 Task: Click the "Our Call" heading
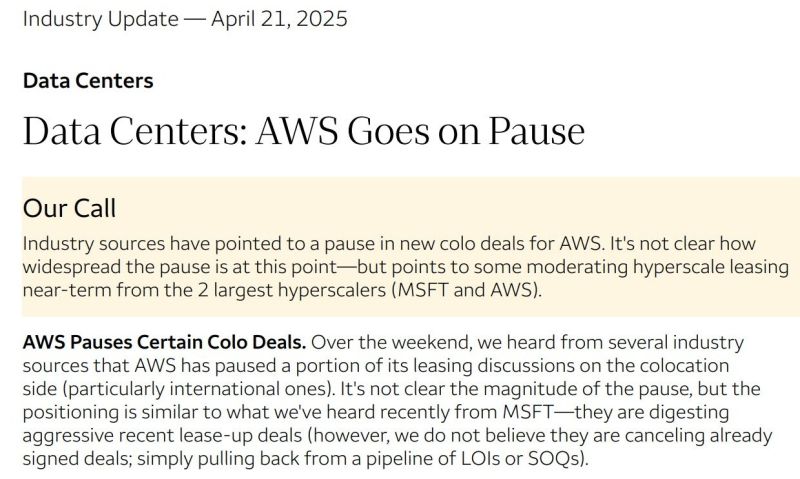click(x=69, y=208)
